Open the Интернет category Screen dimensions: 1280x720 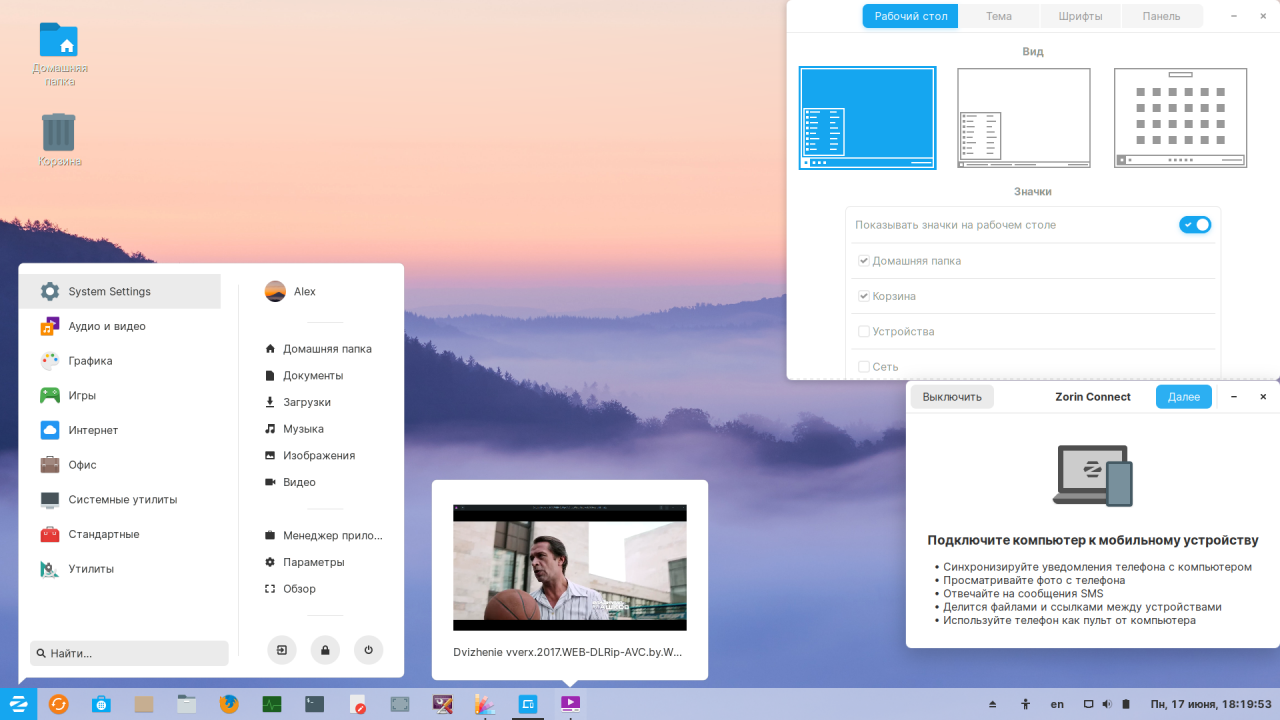[120, 430]
